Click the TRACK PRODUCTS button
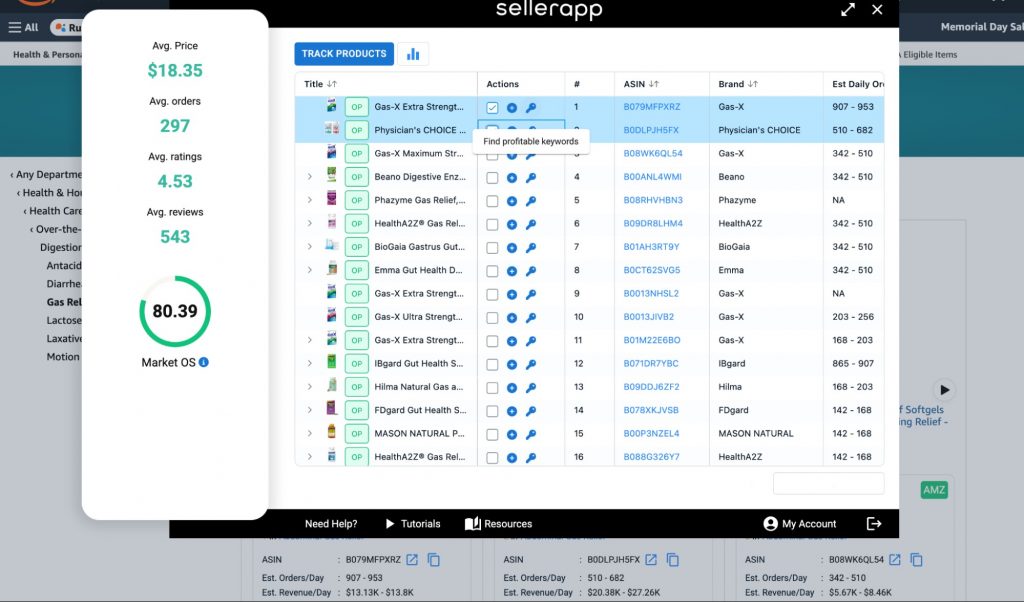This screenshot has width=1024, height=602. coord(344,54)
